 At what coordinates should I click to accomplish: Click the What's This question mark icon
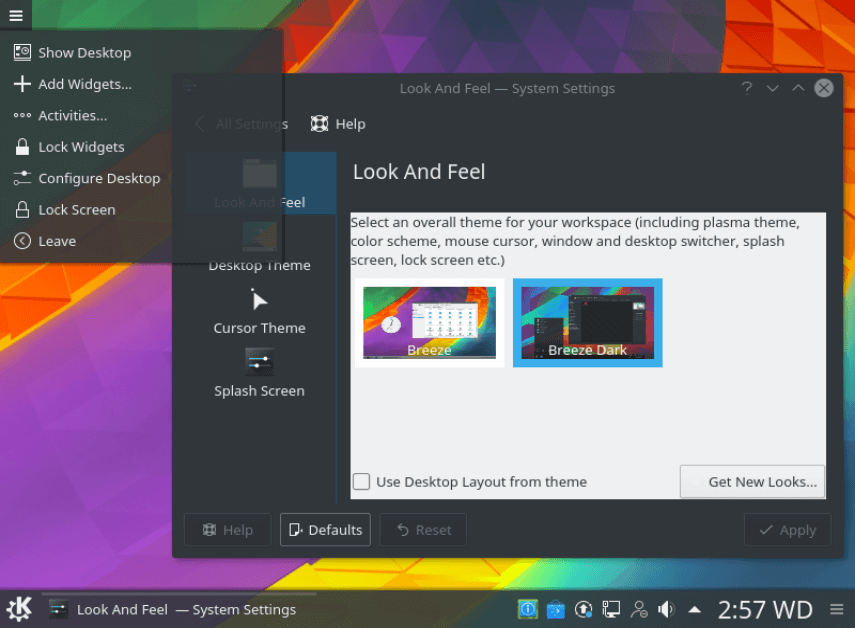(x=747, y=88)
